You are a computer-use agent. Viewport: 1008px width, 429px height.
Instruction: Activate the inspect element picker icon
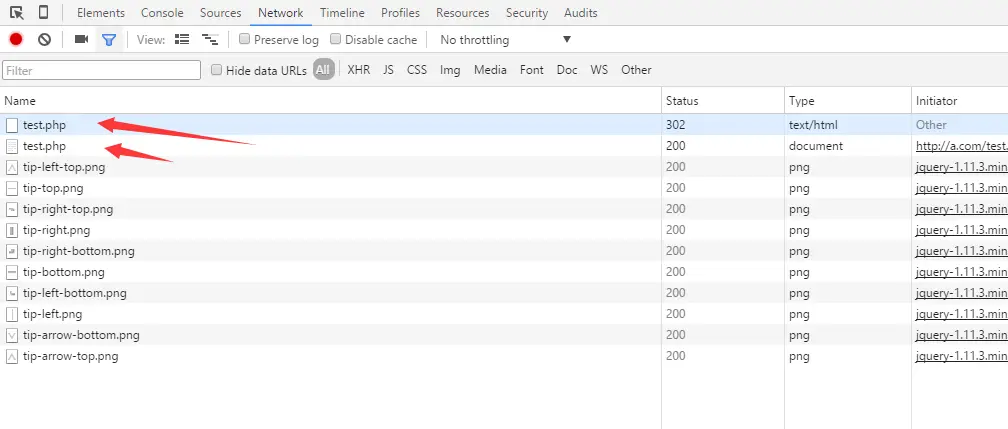point(17,12)
